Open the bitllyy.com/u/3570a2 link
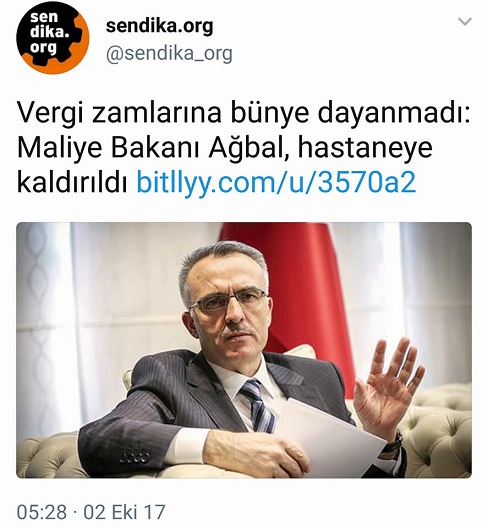 pos(276,182)
